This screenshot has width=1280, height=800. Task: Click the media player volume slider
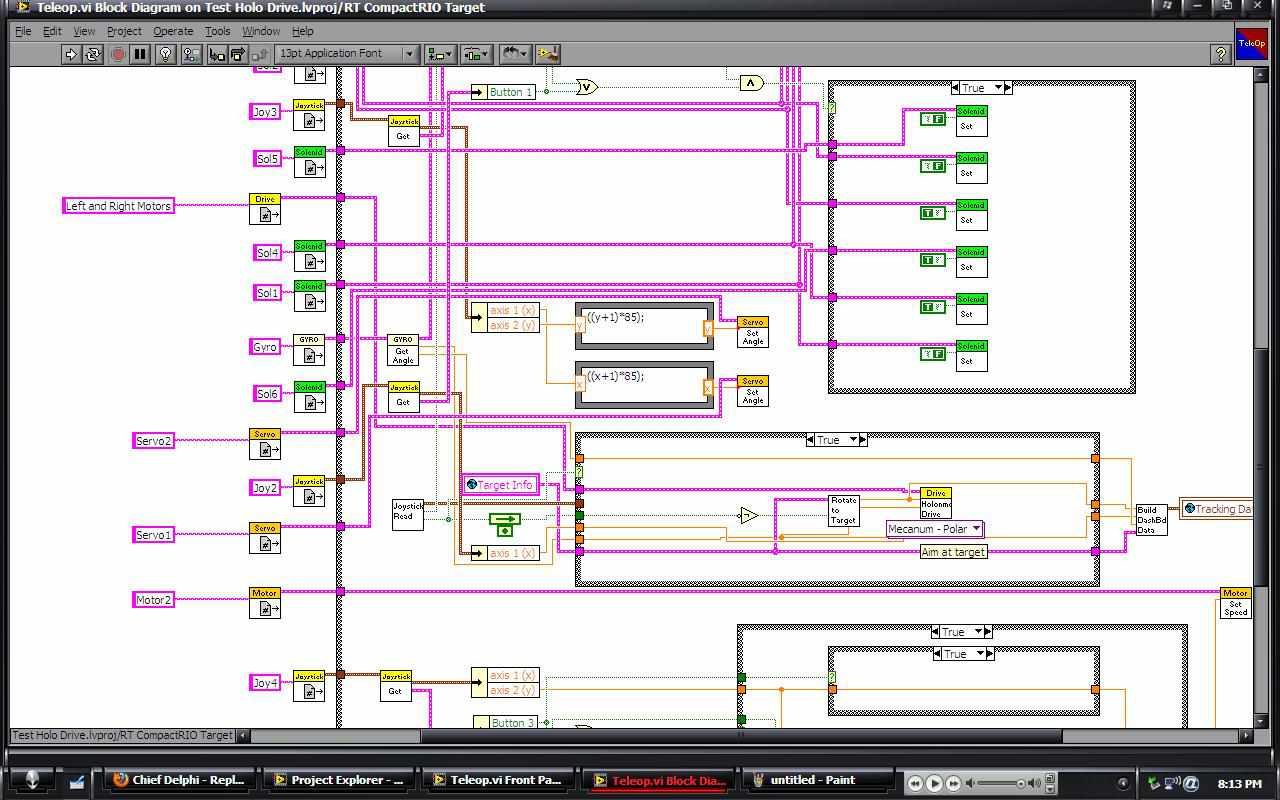tap(998, 783)
